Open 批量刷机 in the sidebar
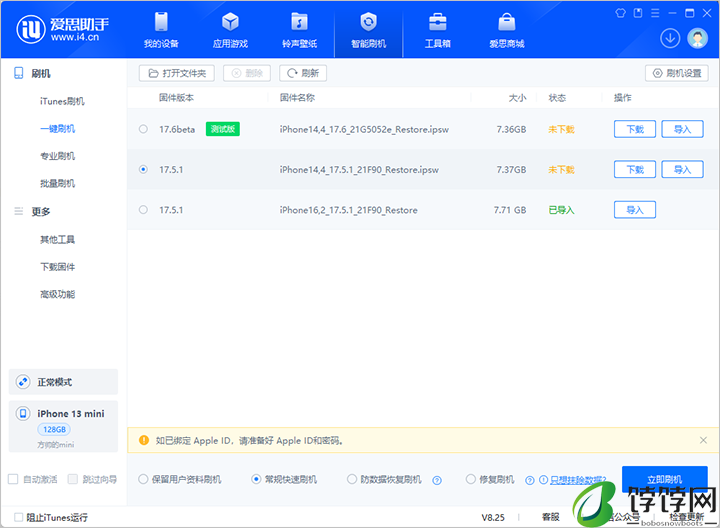This screenshot has height=528, width=720. (x=57, y=184)
